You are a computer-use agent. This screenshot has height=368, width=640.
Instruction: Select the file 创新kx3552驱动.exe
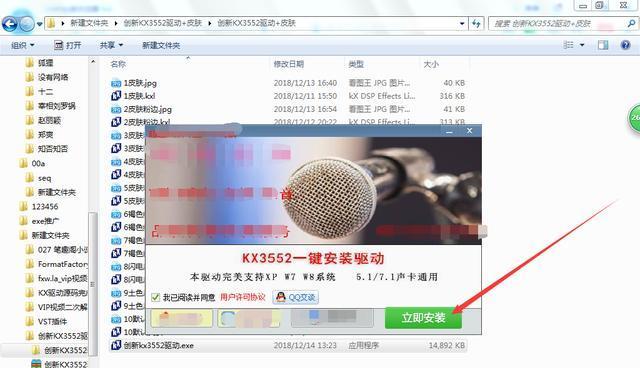coord(158,345)
